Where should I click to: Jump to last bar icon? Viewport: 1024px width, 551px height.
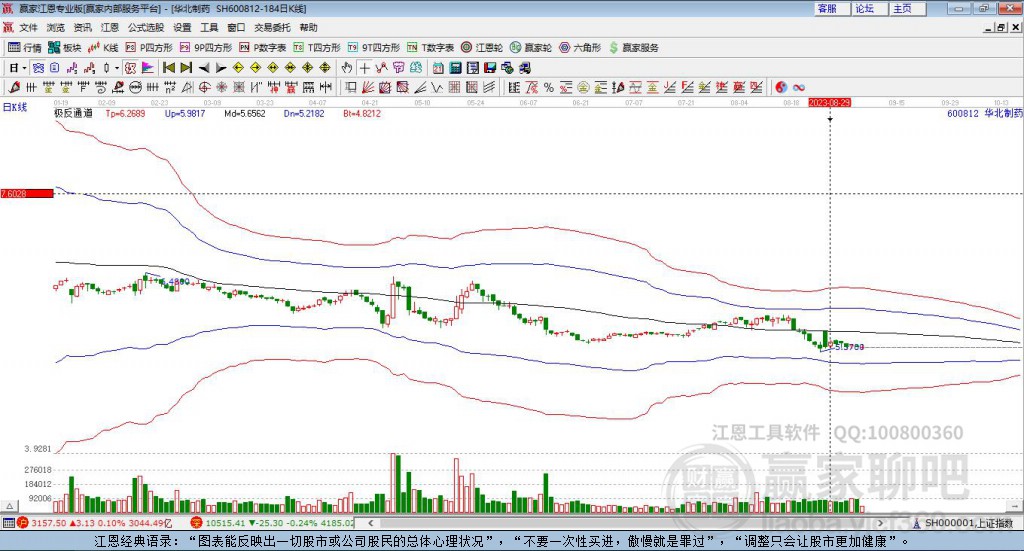point(186,68)
